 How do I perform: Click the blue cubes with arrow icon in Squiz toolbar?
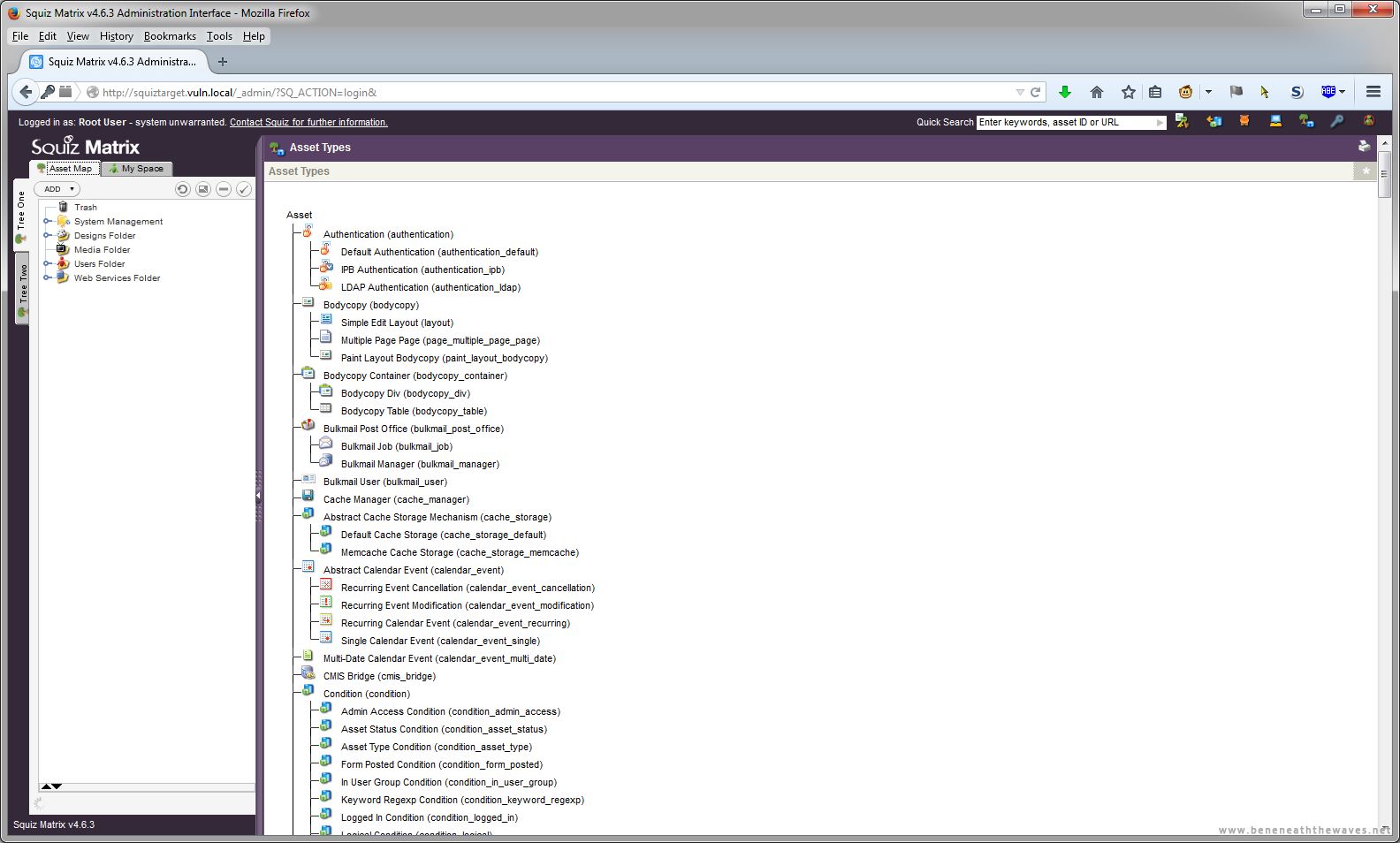click(x=1214, y=121)
